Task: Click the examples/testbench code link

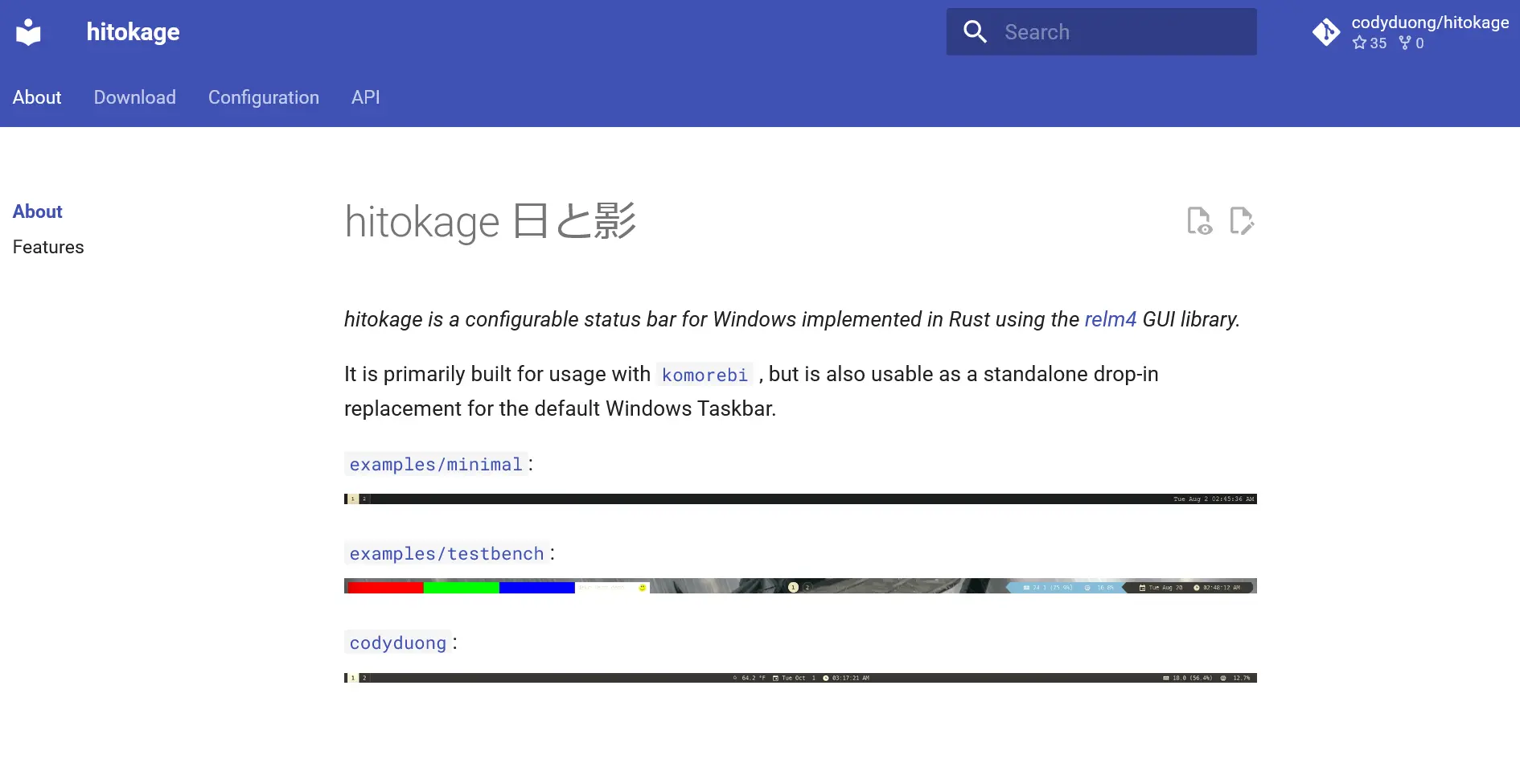Action: (446, 554)
